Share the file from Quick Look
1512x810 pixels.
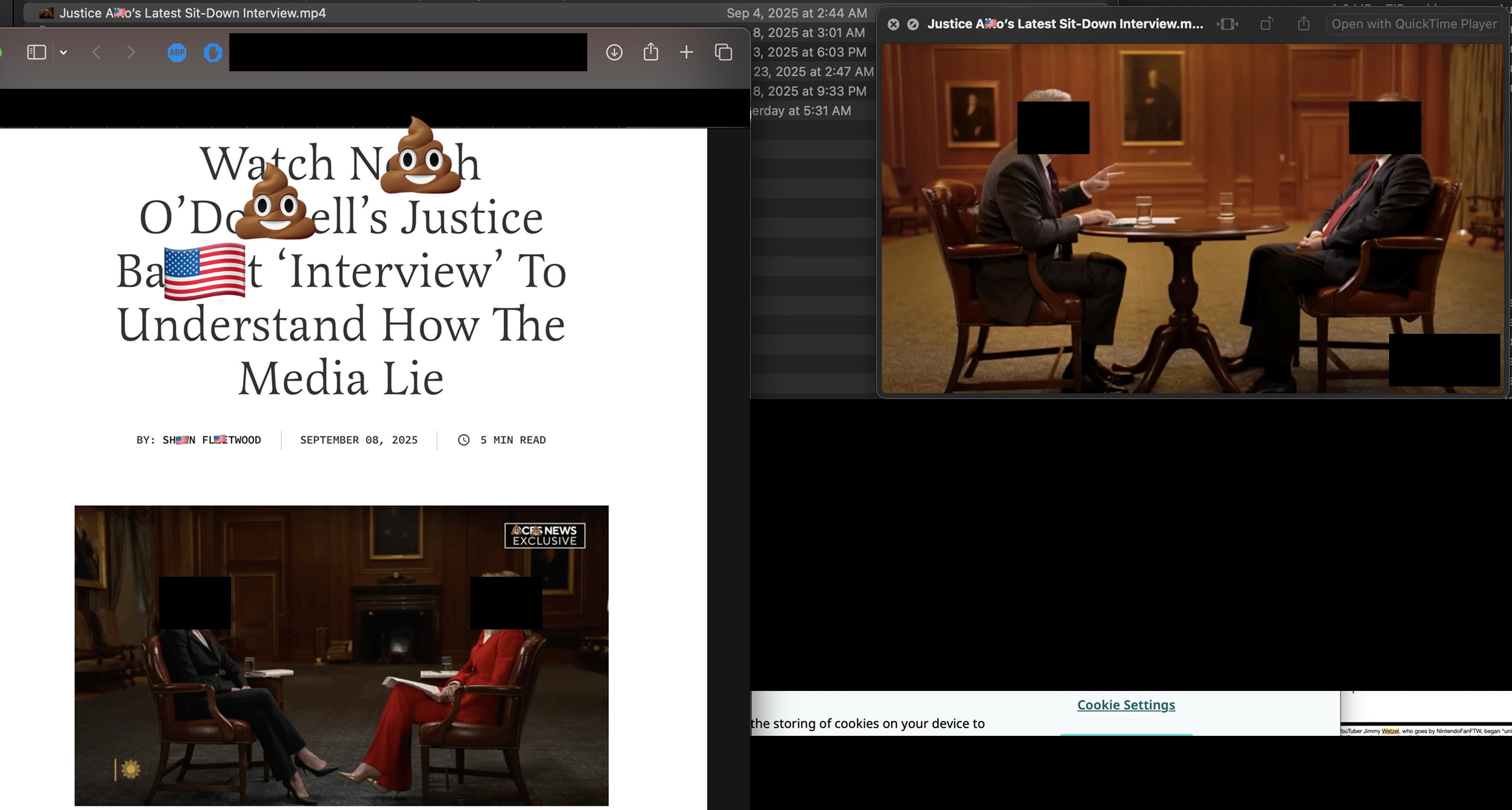[1304, 24]
